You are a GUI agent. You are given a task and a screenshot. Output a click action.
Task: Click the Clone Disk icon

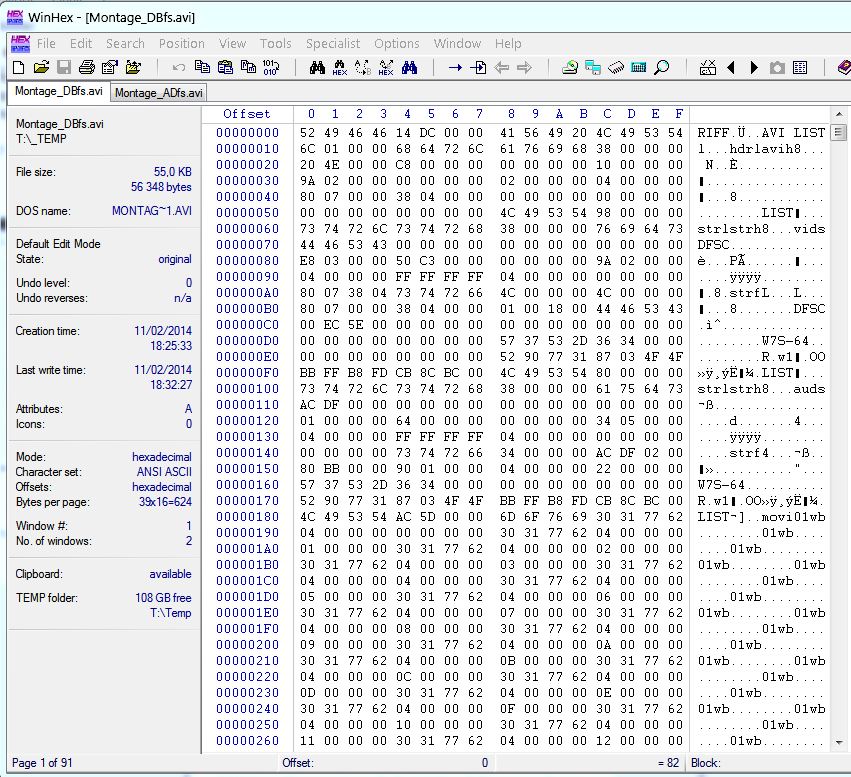593,67
